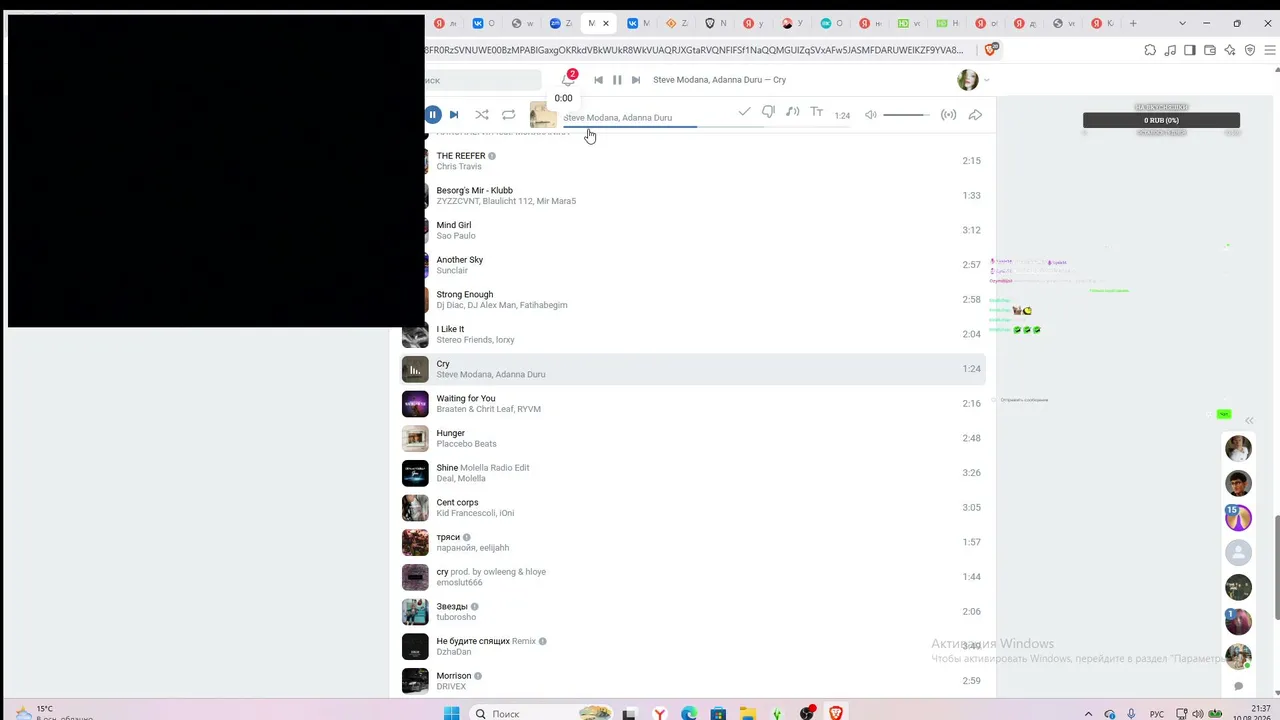Select the Mind Girl track row

[692, 230]
